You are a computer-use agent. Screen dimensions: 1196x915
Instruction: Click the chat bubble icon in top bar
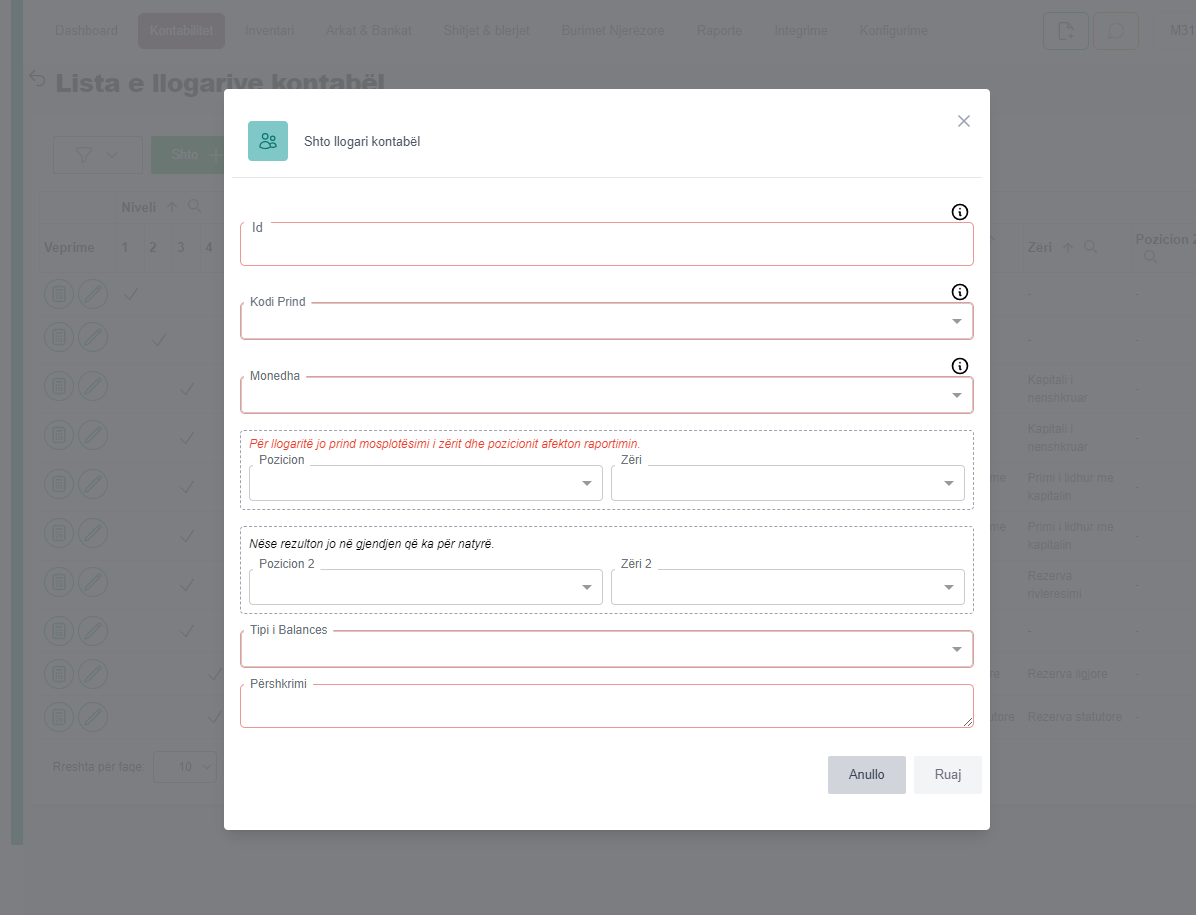[1116, 31]
